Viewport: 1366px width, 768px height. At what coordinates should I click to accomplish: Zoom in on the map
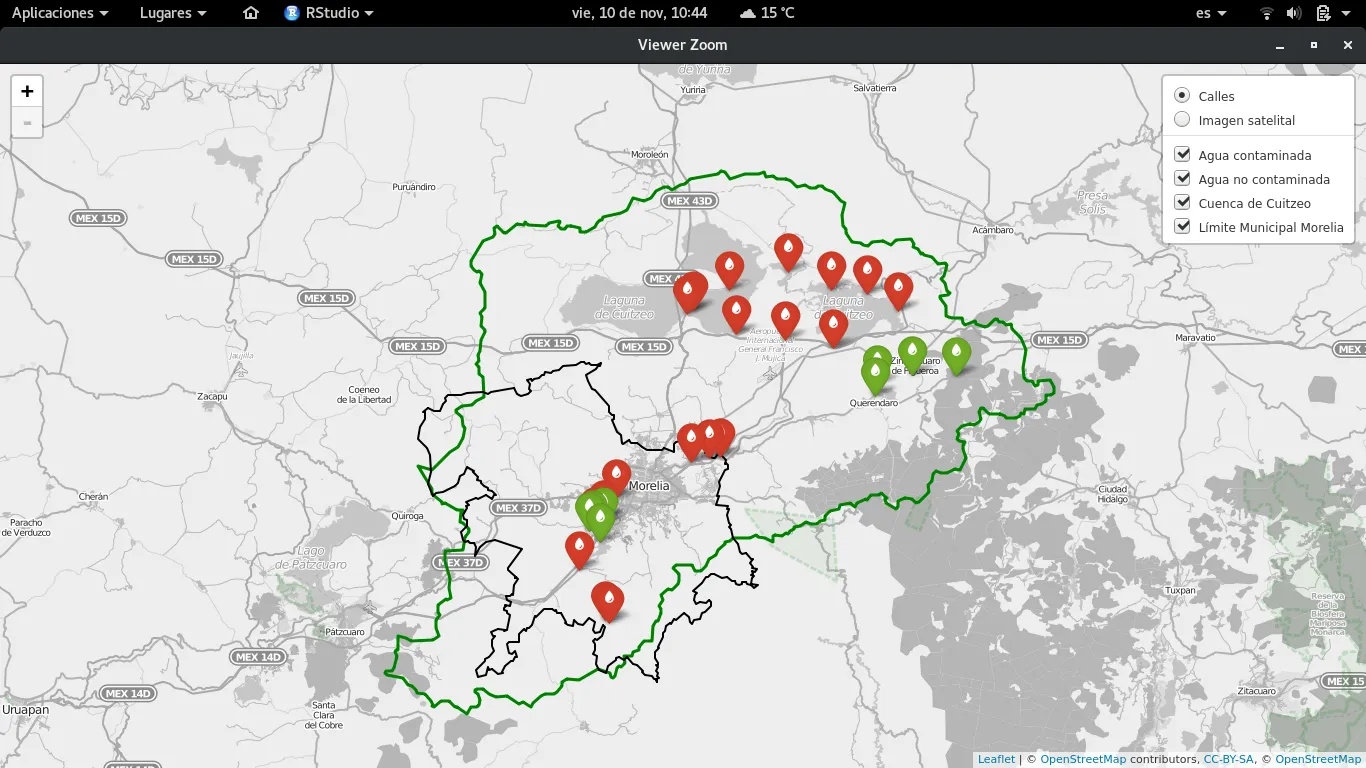pyautogui.click(x=27, y=91)
